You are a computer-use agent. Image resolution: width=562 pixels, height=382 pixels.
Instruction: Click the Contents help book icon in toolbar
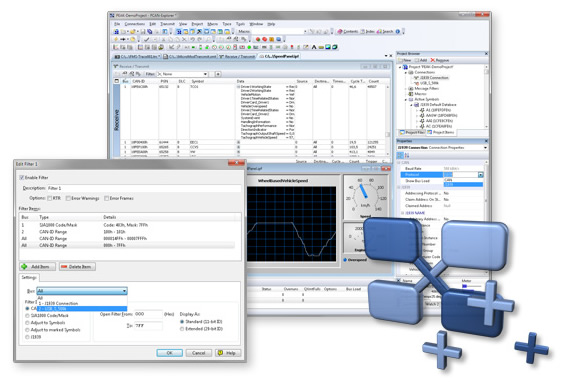tap(340, 32)
